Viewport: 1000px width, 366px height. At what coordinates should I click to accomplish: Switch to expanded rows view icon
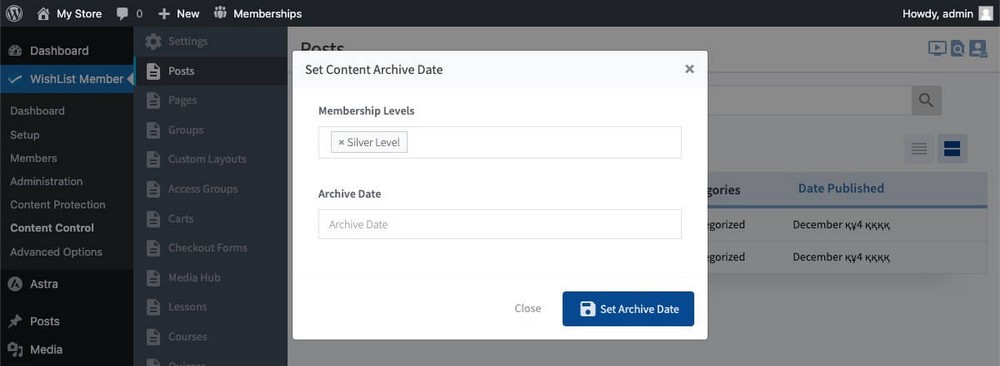952,149
